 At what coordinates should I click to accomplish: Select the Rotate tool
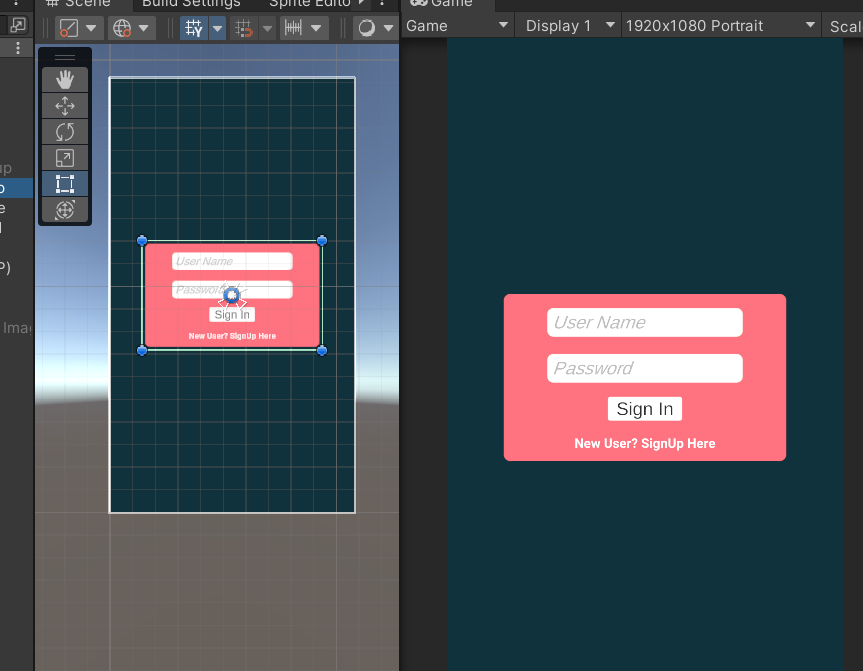tap(65, 132)
